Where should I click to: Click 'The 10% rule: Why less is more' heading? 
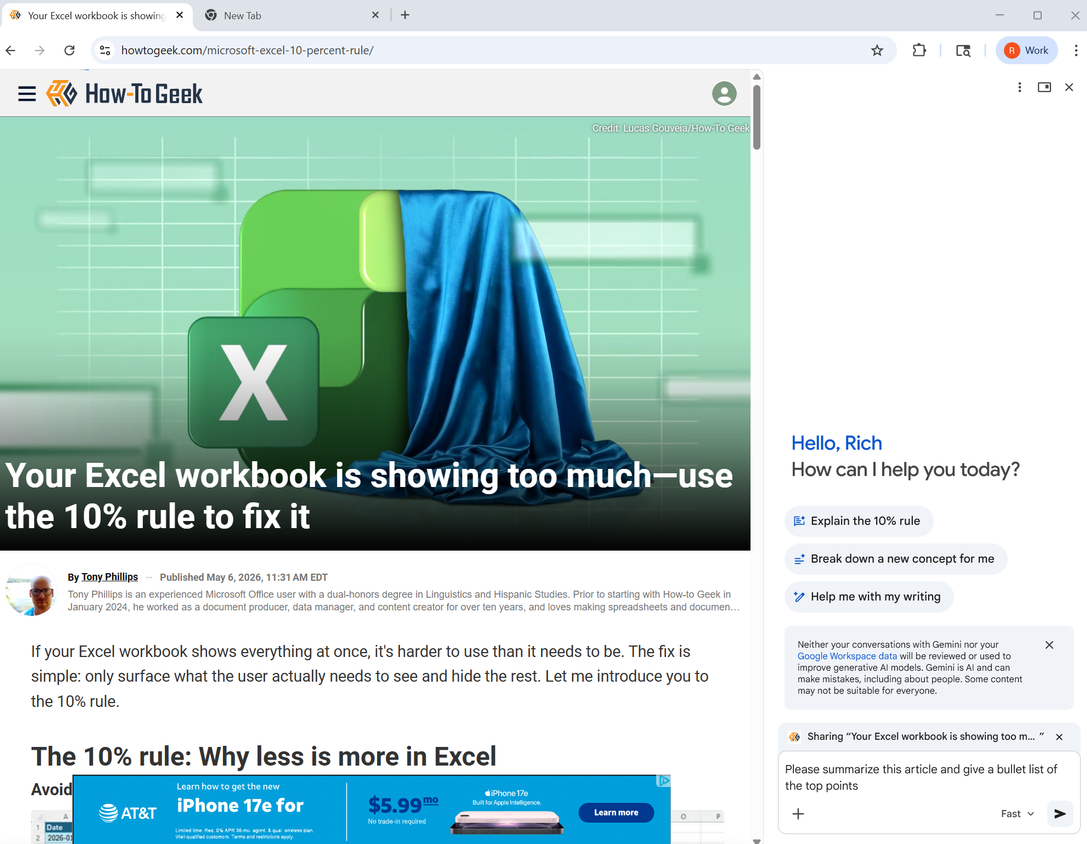[263, 757]
